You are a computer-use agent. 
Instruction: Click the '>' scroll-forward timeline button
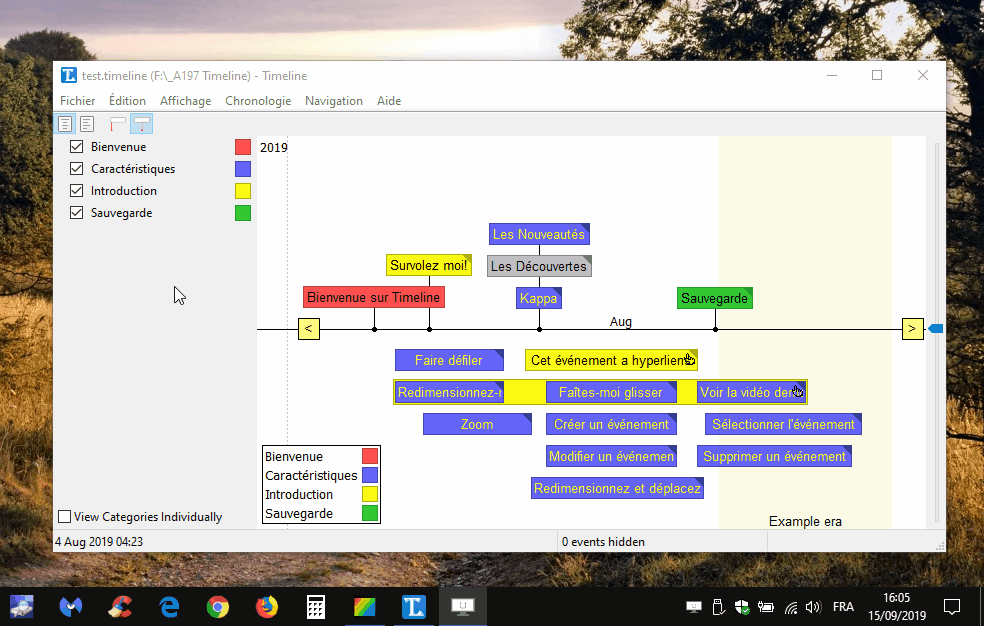(912, 329)
